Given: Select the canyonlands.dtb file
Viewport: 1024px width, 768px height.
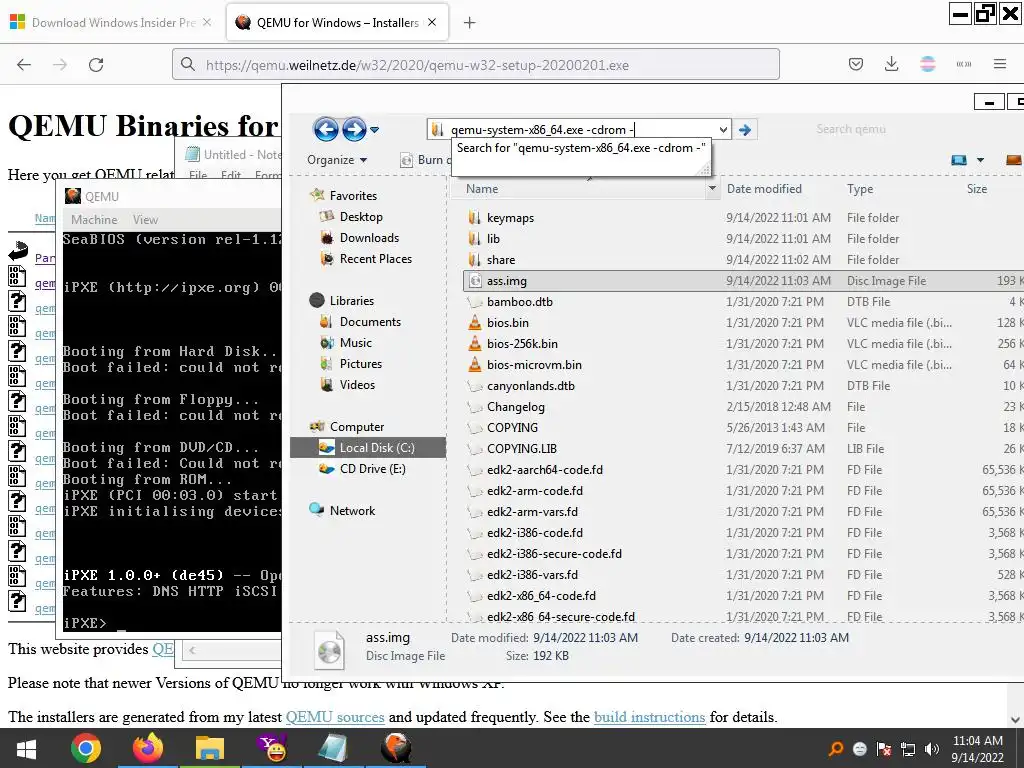Looking at the screenshot, I should 531,385.
